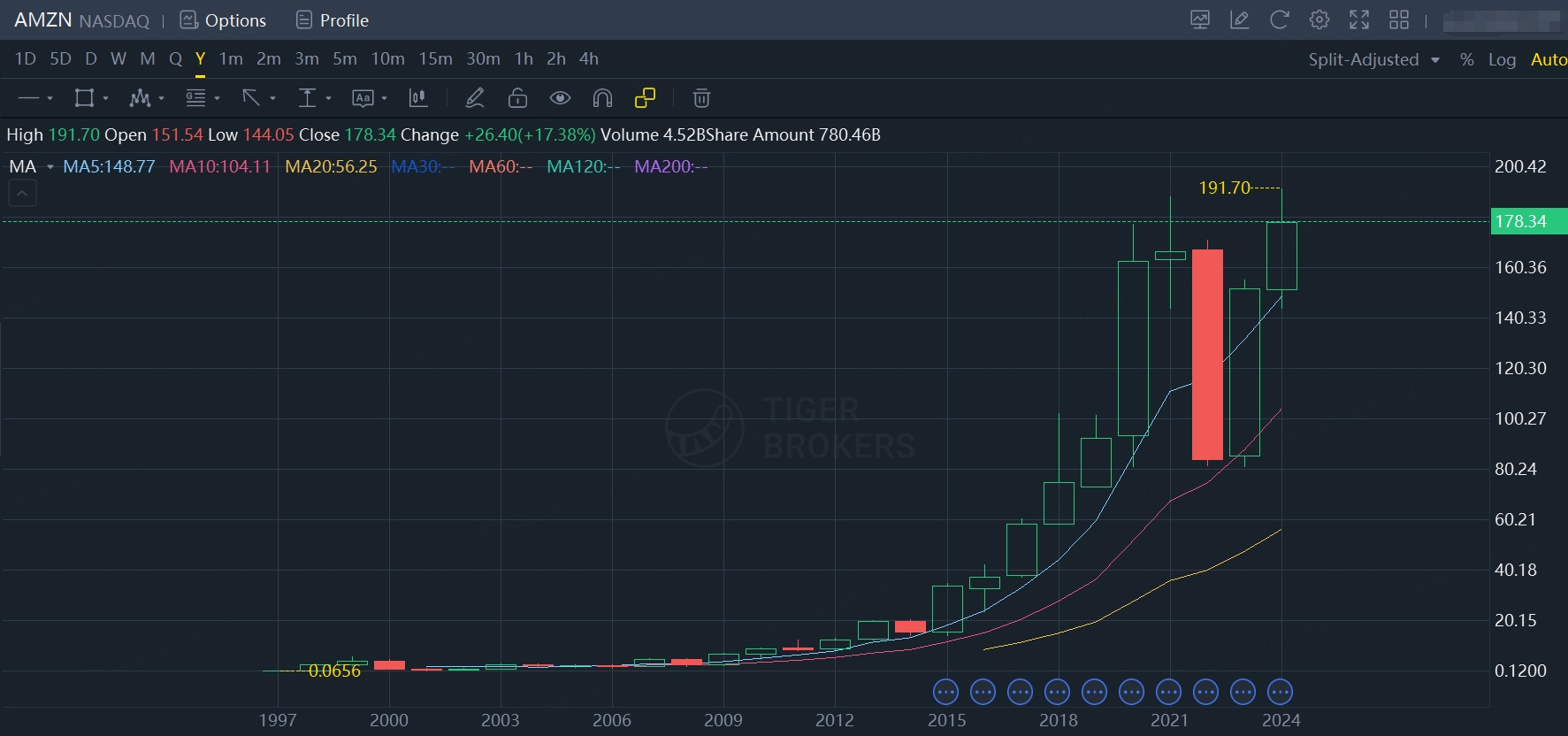Switch to the 30m interval
The width and height of the screenshot is (1568, 736).
pos(483,58)
